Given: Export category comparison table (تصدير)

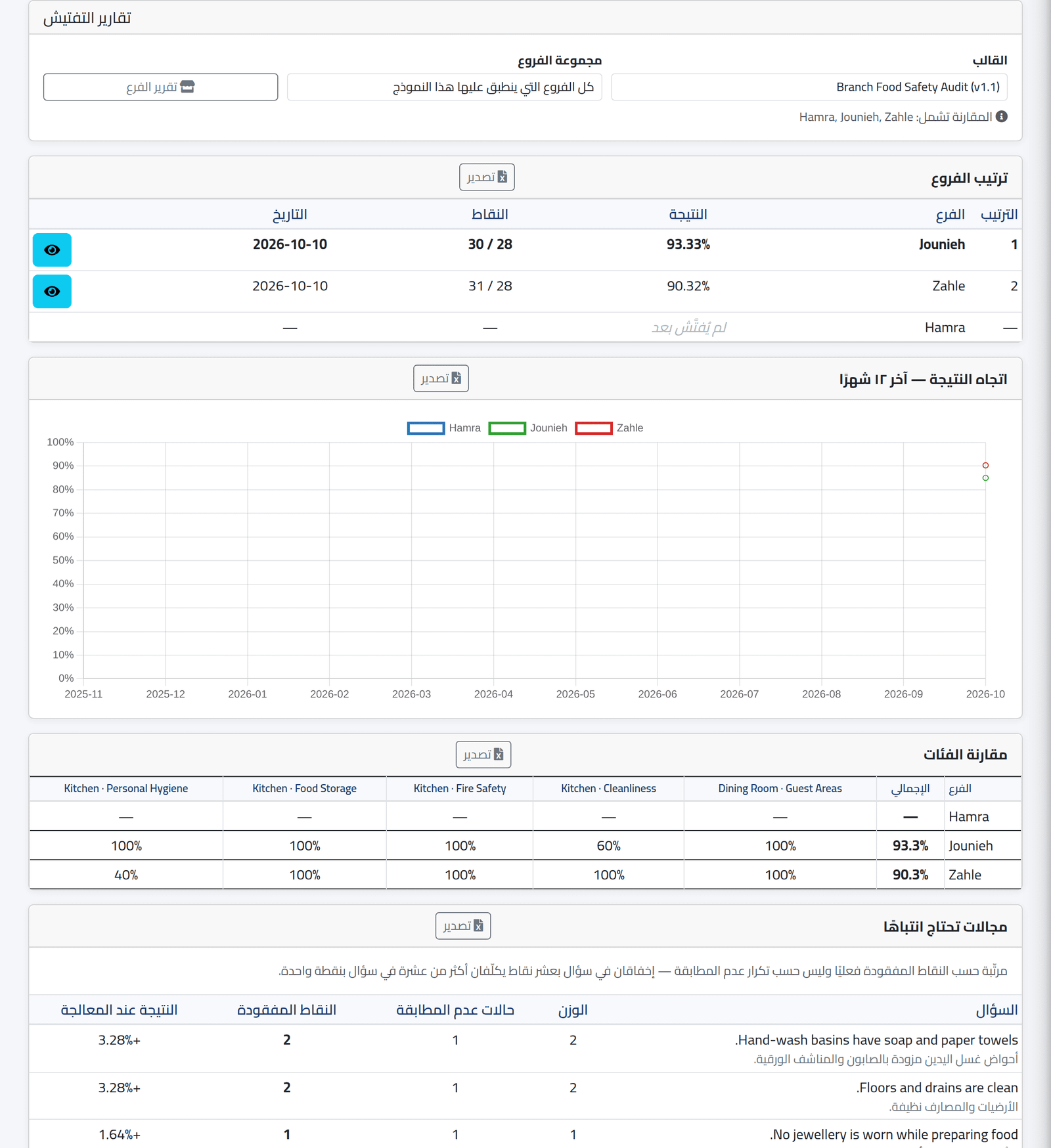Looking at the screenshot, I should [483, 755].
